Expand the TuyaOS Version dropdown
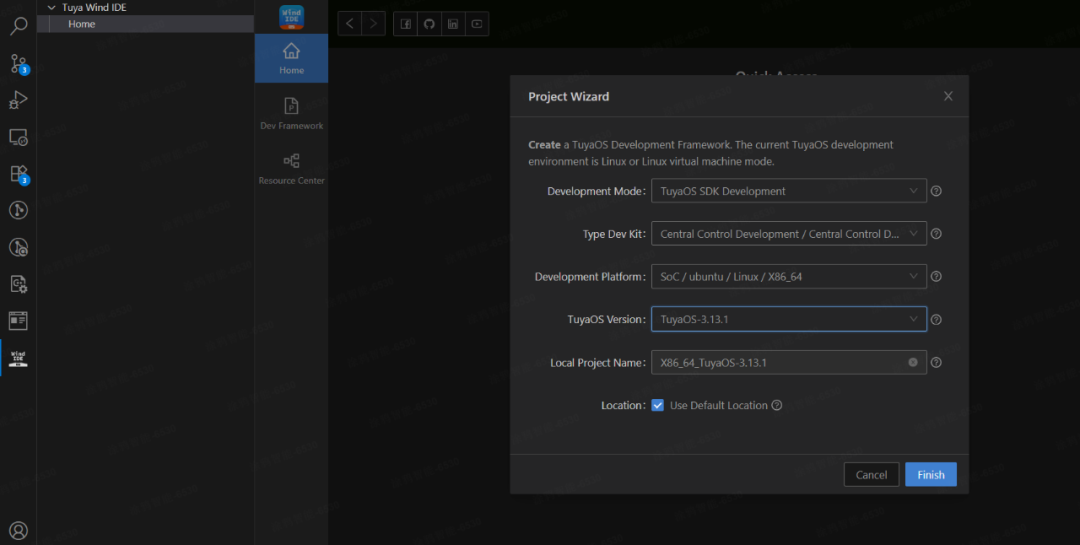Viewport: 1080px width, 545px height. pos(789,319)
